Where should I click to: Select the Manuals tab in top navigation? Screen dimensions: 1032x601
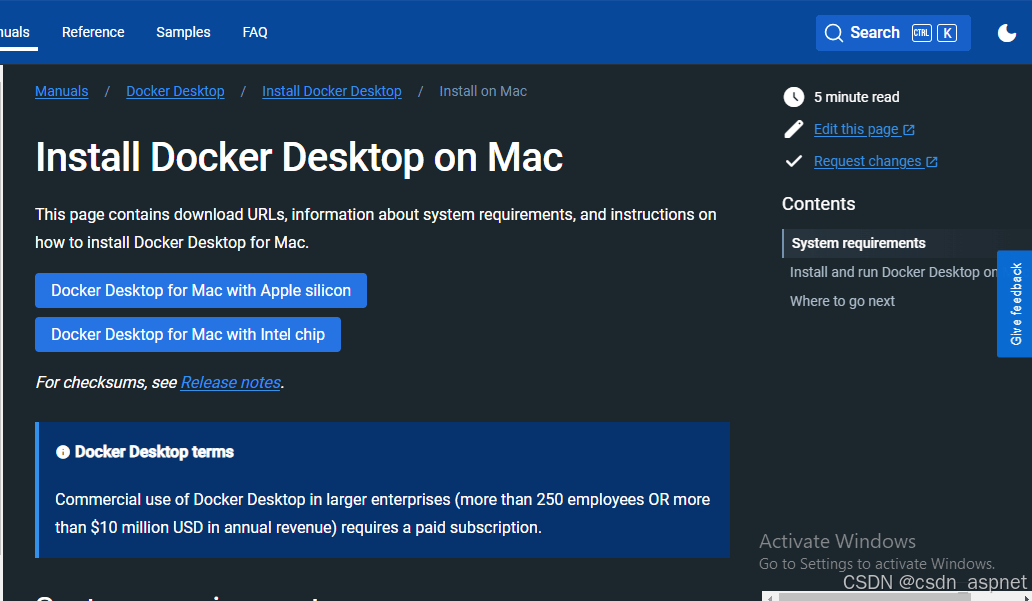coord(14,32)
